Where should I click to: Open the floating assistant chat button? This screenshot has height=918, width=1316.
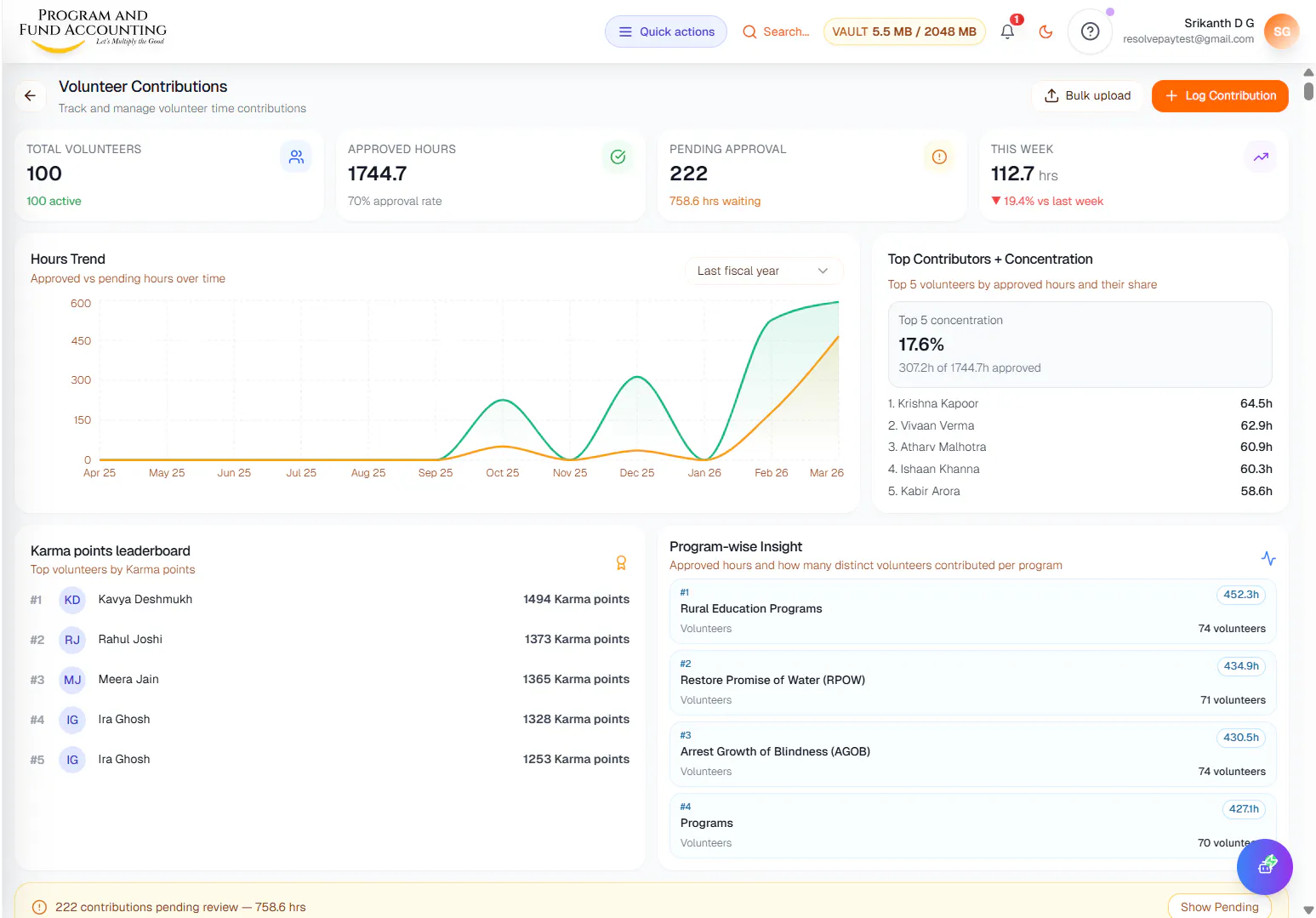[1265, 866]
